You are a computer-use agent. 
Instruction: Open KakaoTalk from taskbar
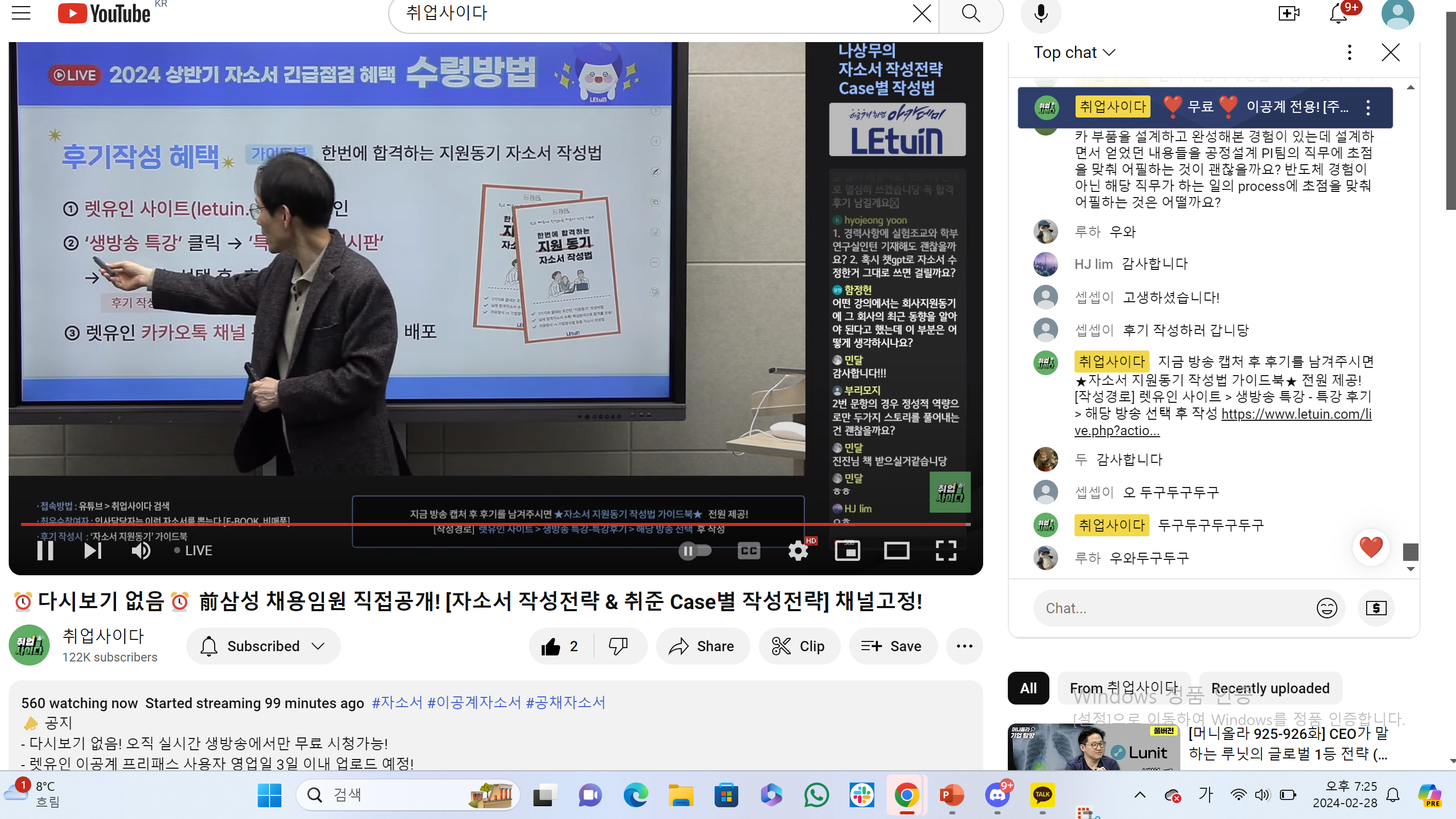(x=1042, y=795)
